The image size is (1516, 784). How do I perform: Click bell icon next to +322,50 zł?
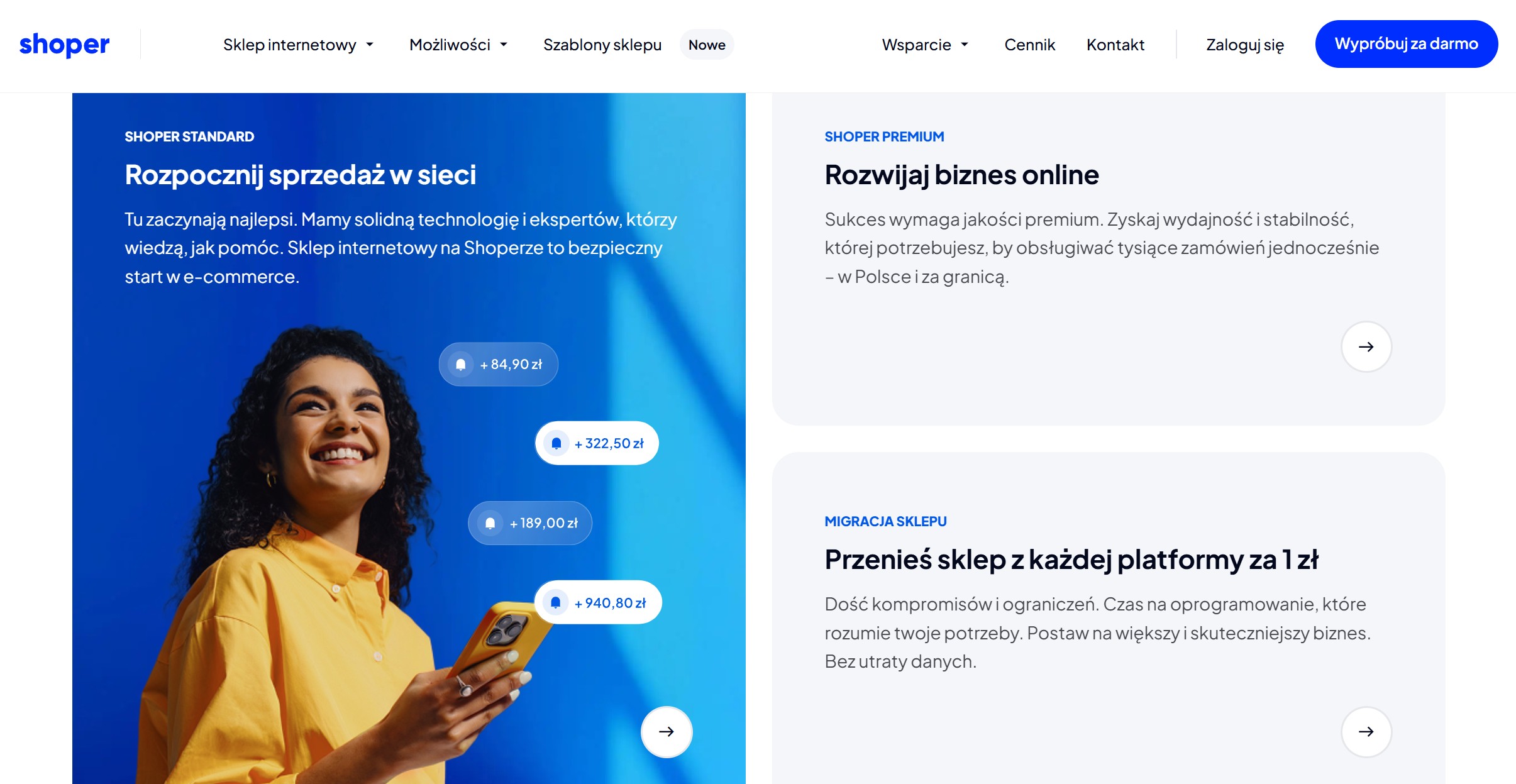[x=556, y=443]
